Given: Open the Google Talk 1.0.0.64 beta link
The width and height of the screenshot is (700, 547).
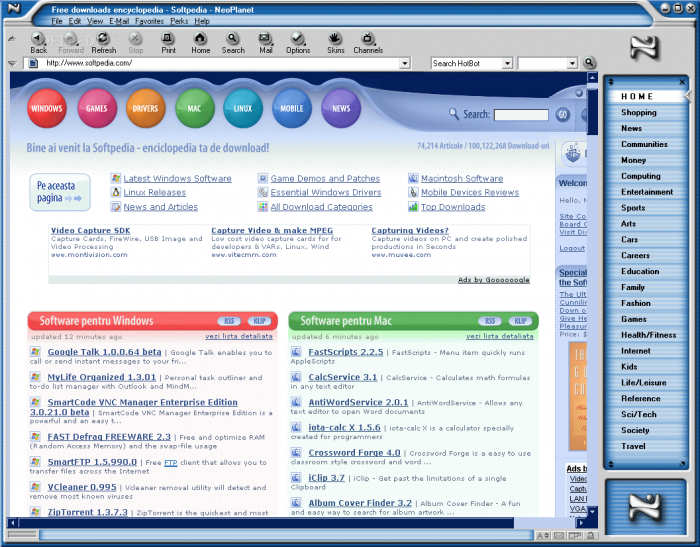Looking at the screenshot, I should 104,352.
